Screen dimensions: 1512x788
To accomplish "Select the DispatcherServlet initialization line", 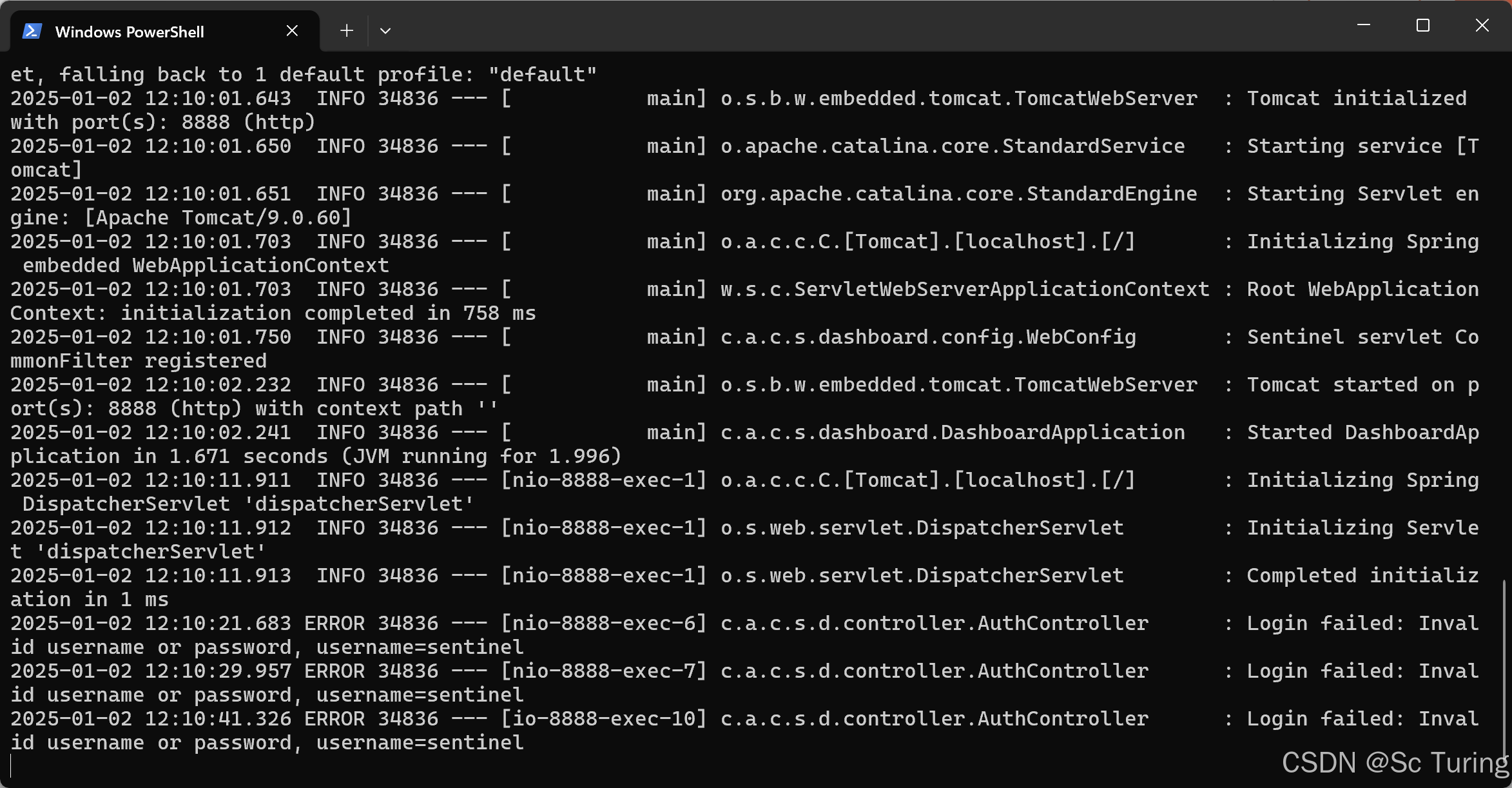I will tap(1353, 479).
